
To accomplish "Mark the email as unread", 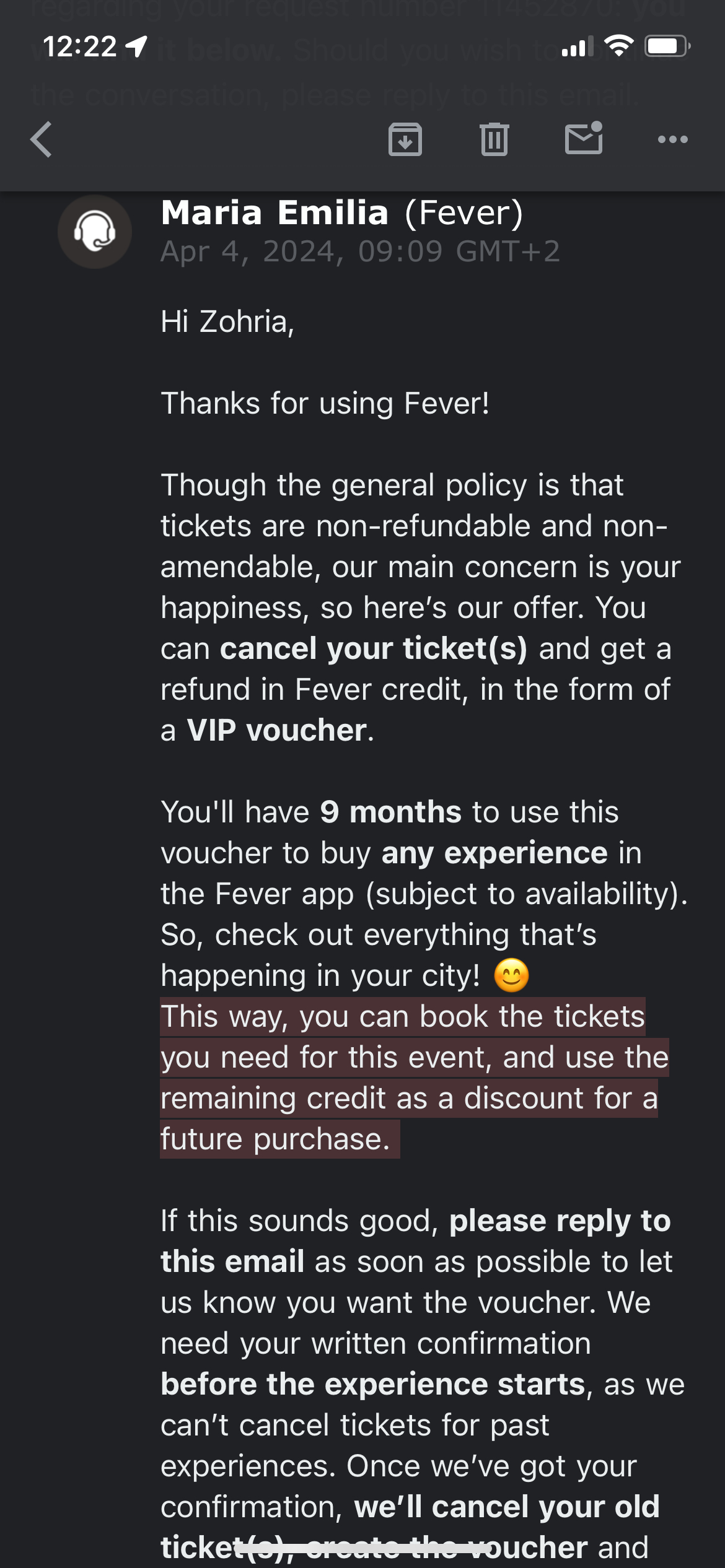I will pyautogui.click(x=584, y=138).
